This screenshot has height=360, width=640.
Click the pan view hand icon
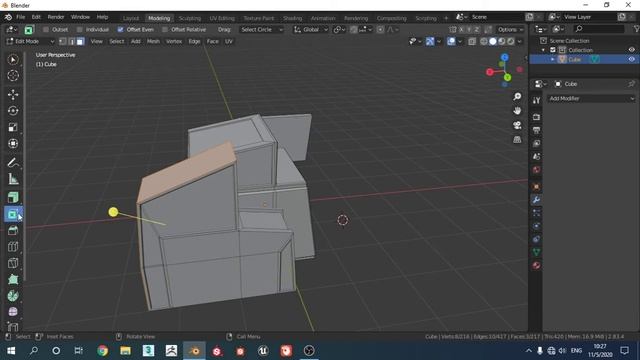pos(517,111)
